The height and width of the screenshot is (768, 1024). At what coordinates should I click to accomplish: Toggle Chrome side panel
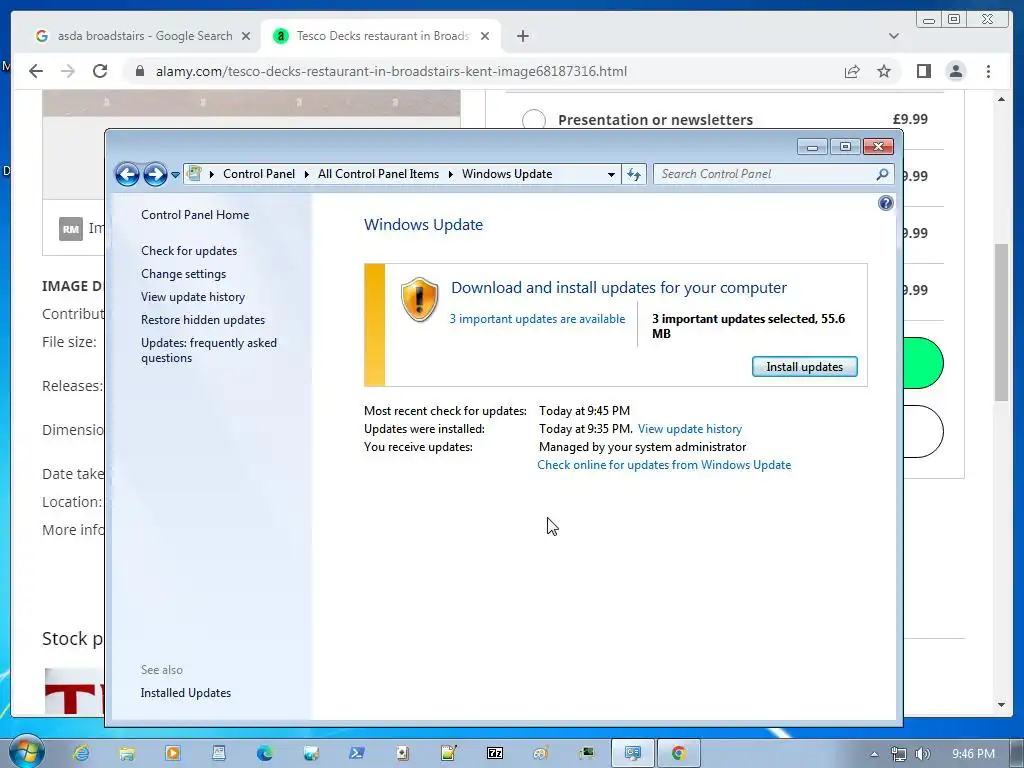[x=923, y=71]
